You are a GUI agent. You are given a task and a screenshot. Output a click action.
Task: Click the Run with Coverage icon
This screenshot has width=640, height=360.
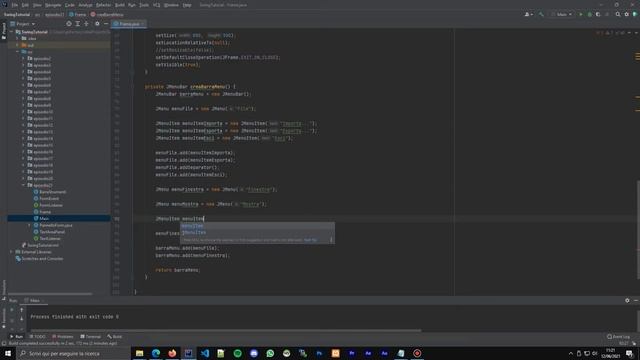(x=598, y=14)
